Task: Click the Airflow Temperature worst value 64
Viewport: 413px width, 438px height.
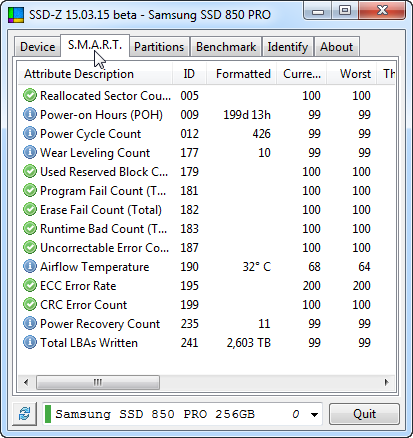Action: (364, 267)
